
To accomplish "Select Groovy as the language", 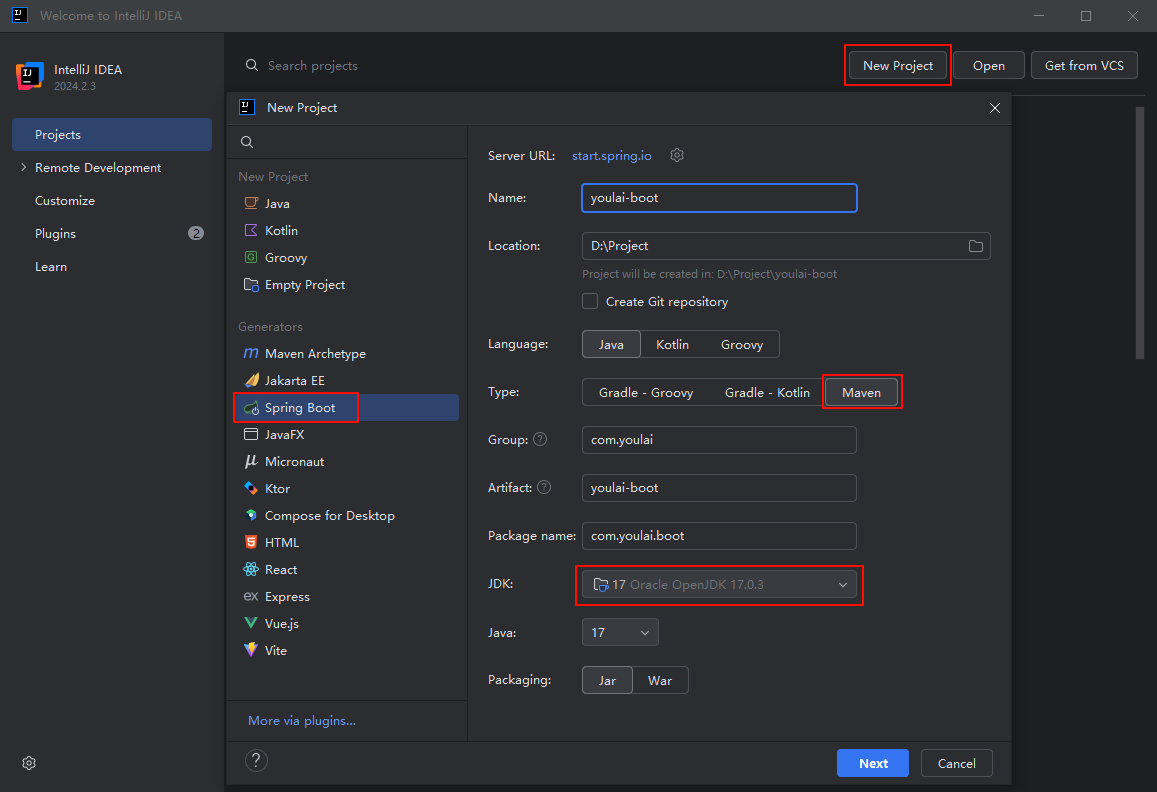I will click(x=742, y=344).
